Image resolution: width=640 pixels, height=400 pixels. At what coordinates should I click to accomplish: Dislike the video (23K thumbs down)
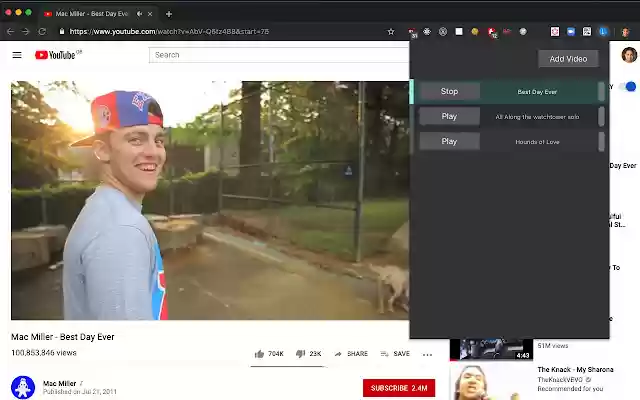(309, 354)
